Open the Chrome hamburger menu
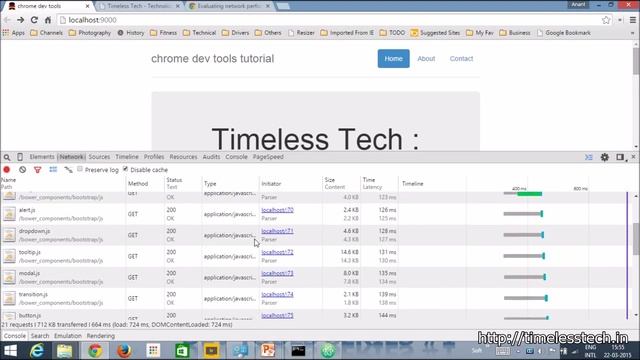 [633, 20]
